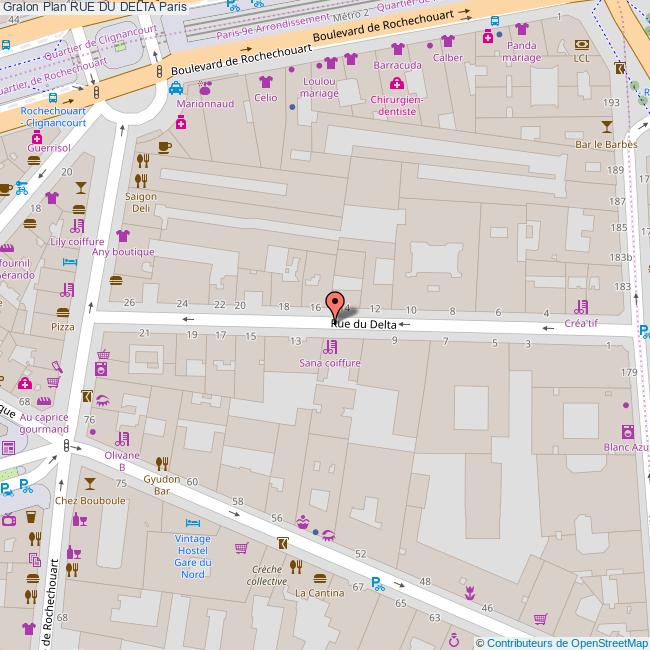Viewport: 650px width, 650px height.
Task: Click the red location marker on Rue du Delta
Action: pyautogui.click(x=335, y=304)
